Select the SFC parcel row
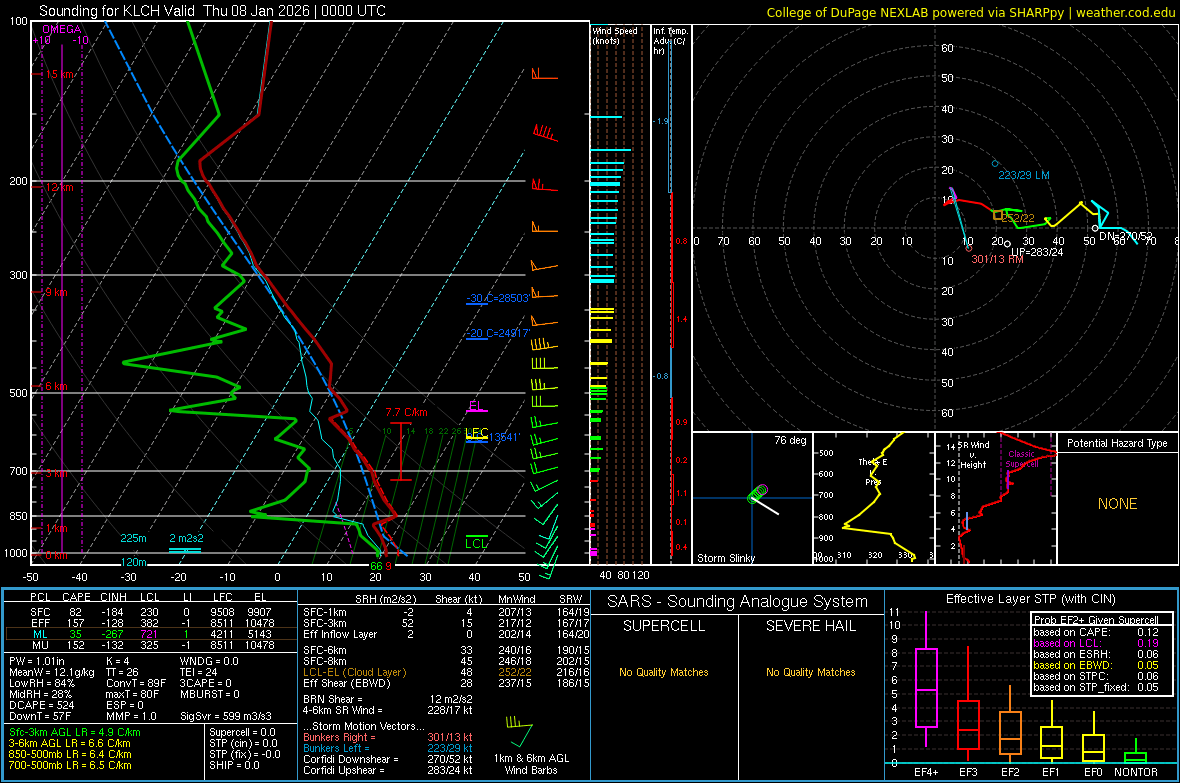This screenshot has height=783, width=1180. tap(150, 612)
